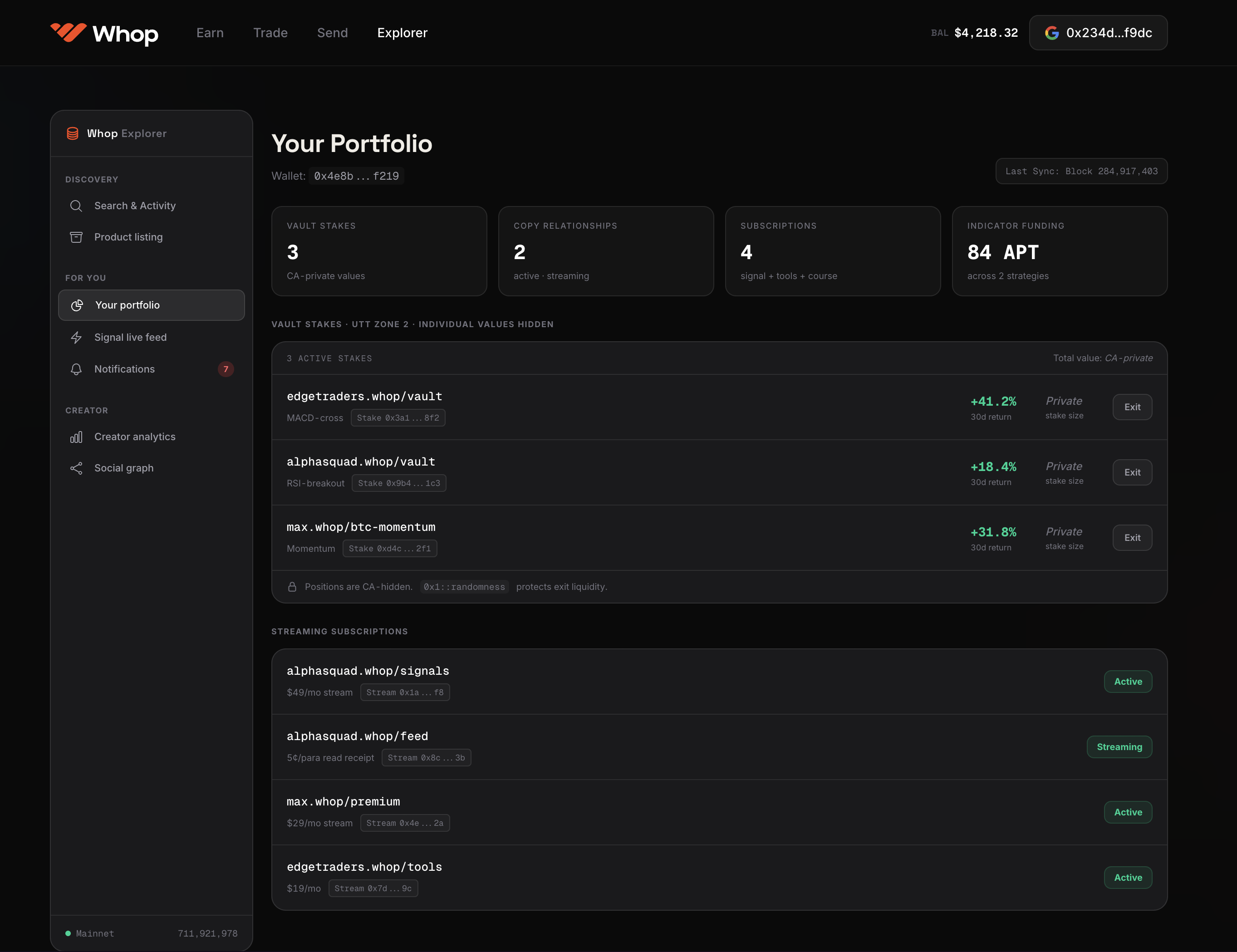The width and height of the screenshot is (1237, 952).
Task: Click the Stream 0x8c...3b tag
Action: tap(426, 758)
